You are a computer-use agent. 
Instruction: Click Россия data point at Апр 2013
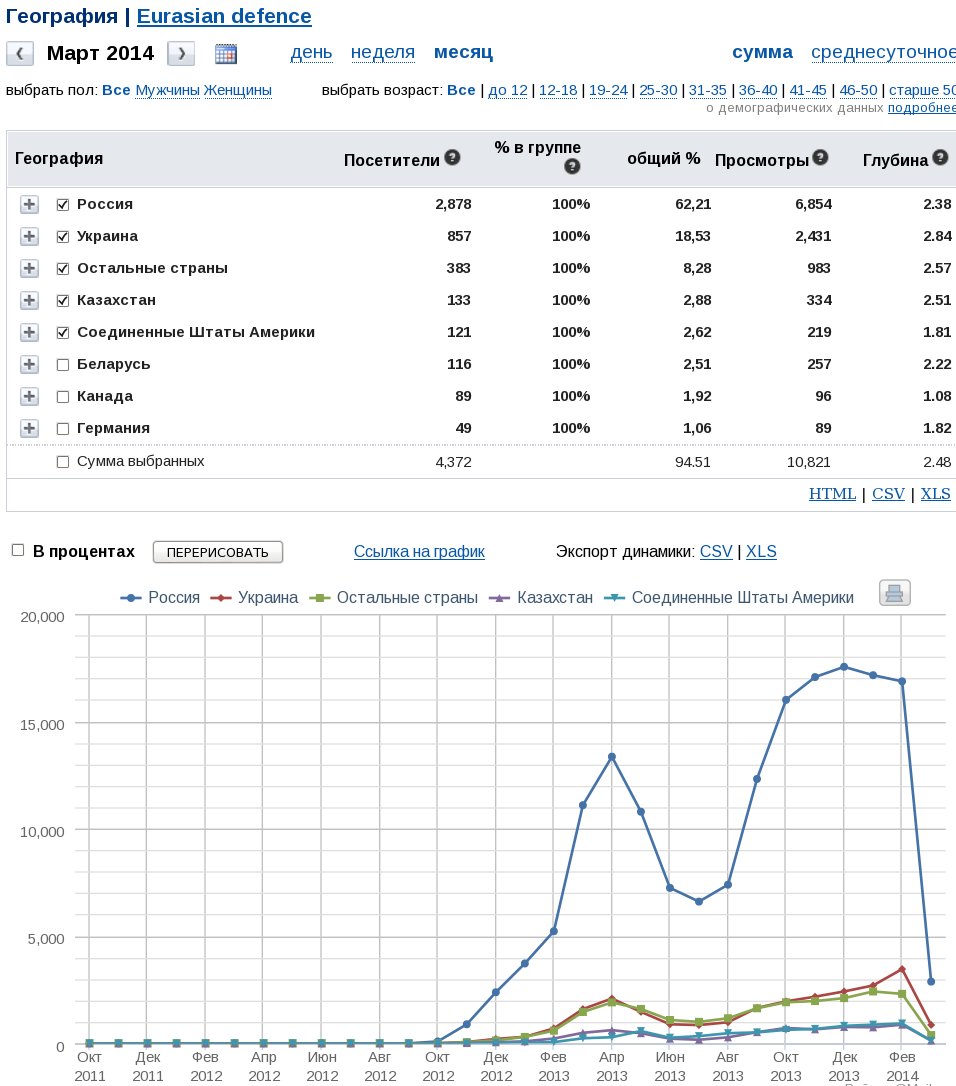612,757
